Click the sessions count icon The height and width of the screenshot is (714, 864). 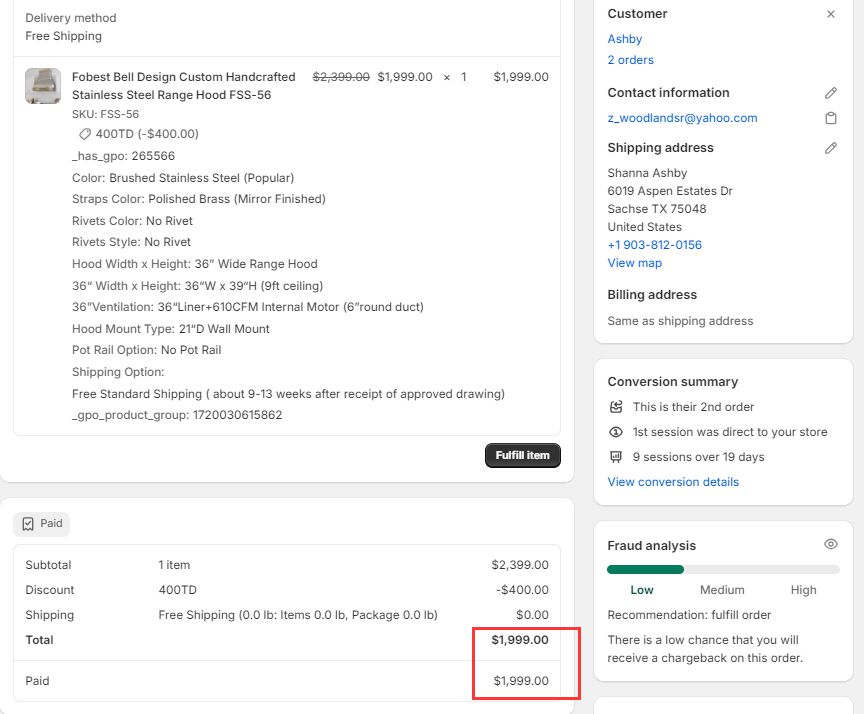[616, 457]
